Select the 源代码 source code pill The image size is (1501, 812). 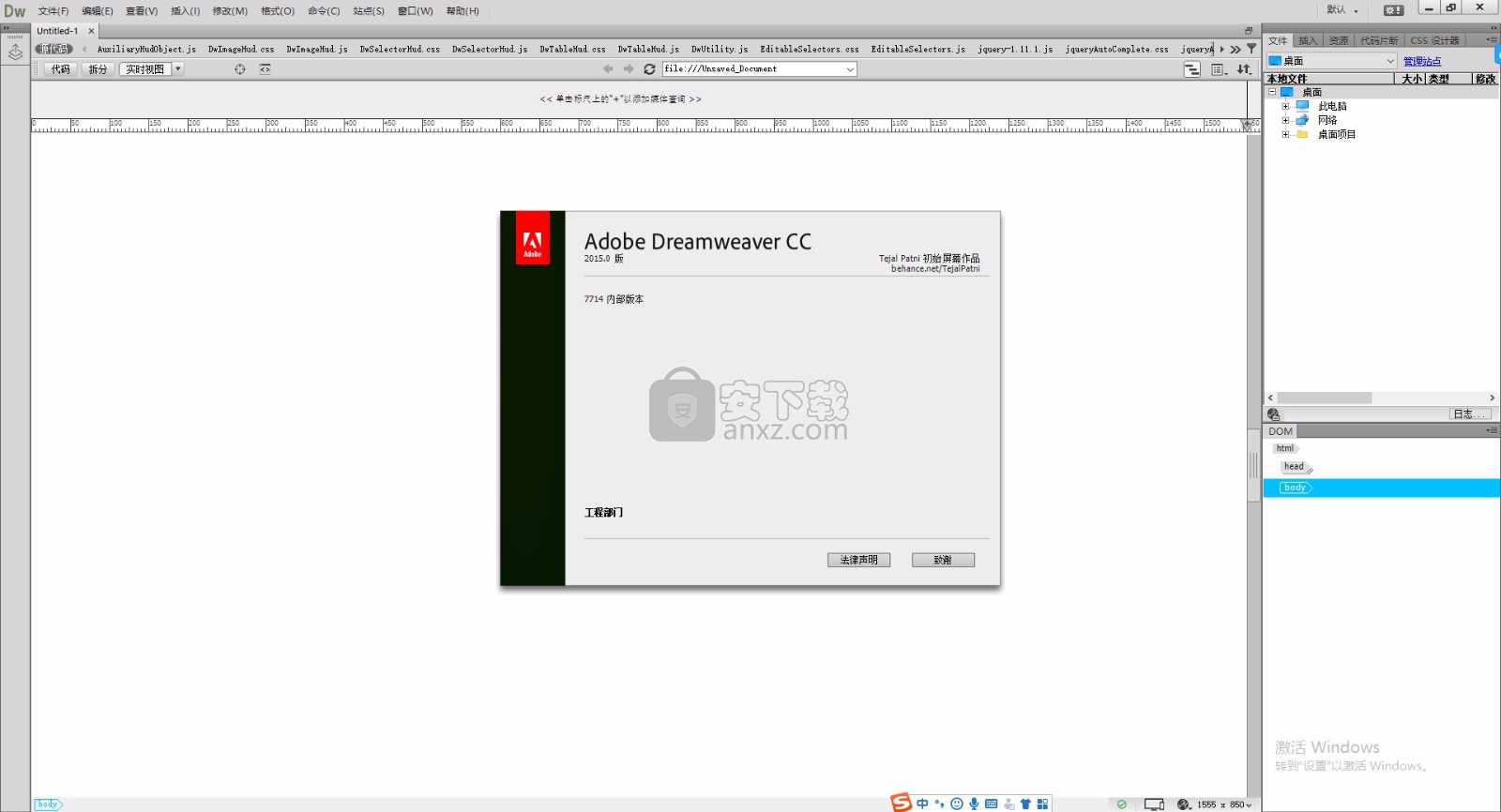coord(53,49)
